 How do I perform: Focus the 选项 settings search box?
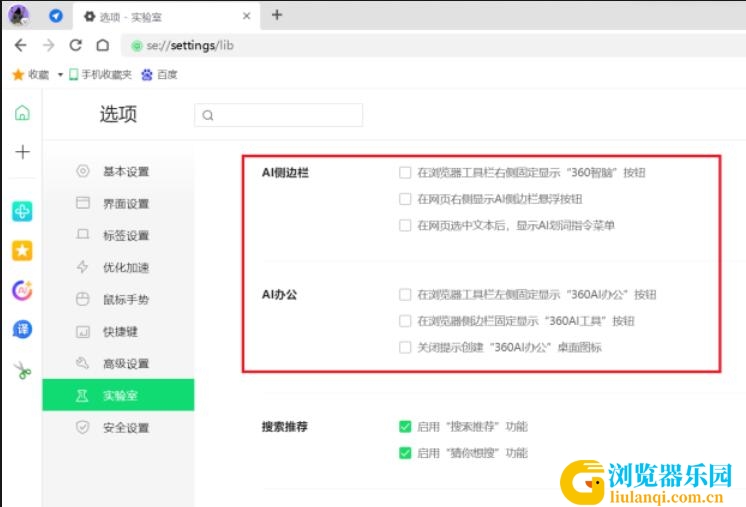click(278, 115)
